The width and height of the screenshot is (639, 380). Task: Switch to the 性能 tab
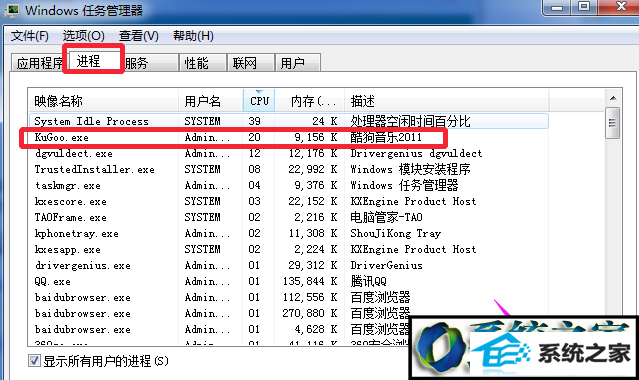click(x=203, y=63)
